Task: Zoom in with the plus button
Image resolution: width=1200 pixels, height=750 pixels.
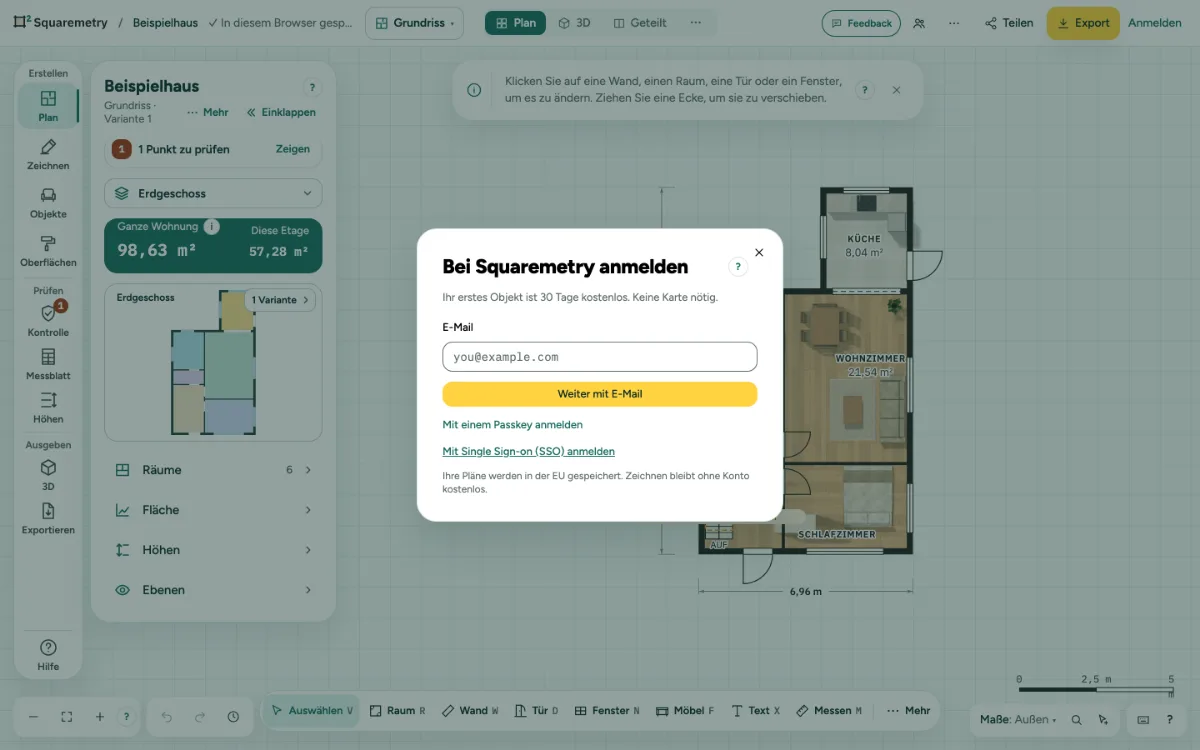Action: 100,717
